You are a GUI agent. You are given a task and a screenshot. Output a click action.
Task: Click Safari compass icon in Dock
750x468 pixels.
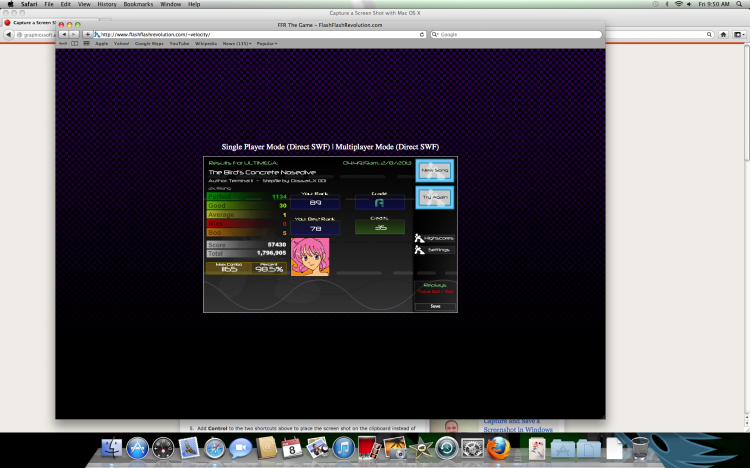pyautogui.click(x=214, y=448)
